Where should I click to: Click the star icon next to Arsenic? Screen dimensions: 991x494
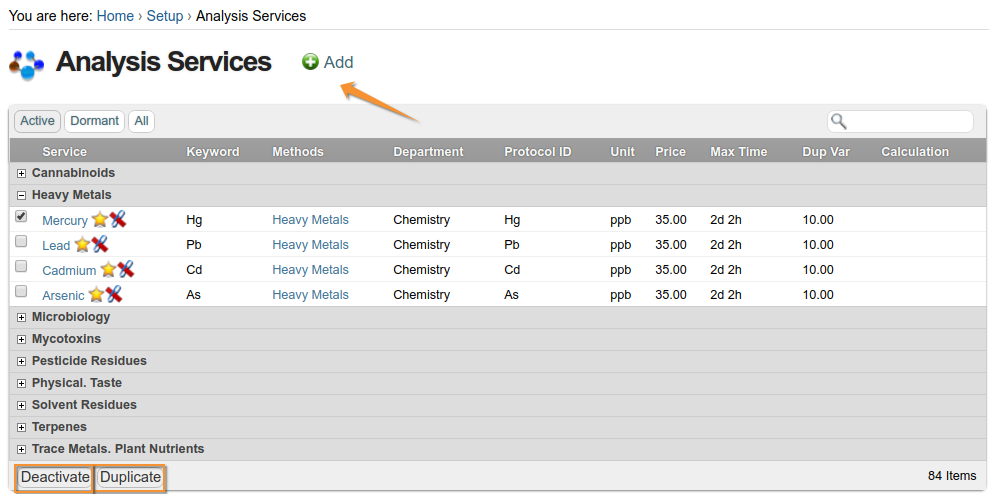(x=96, y=295)
